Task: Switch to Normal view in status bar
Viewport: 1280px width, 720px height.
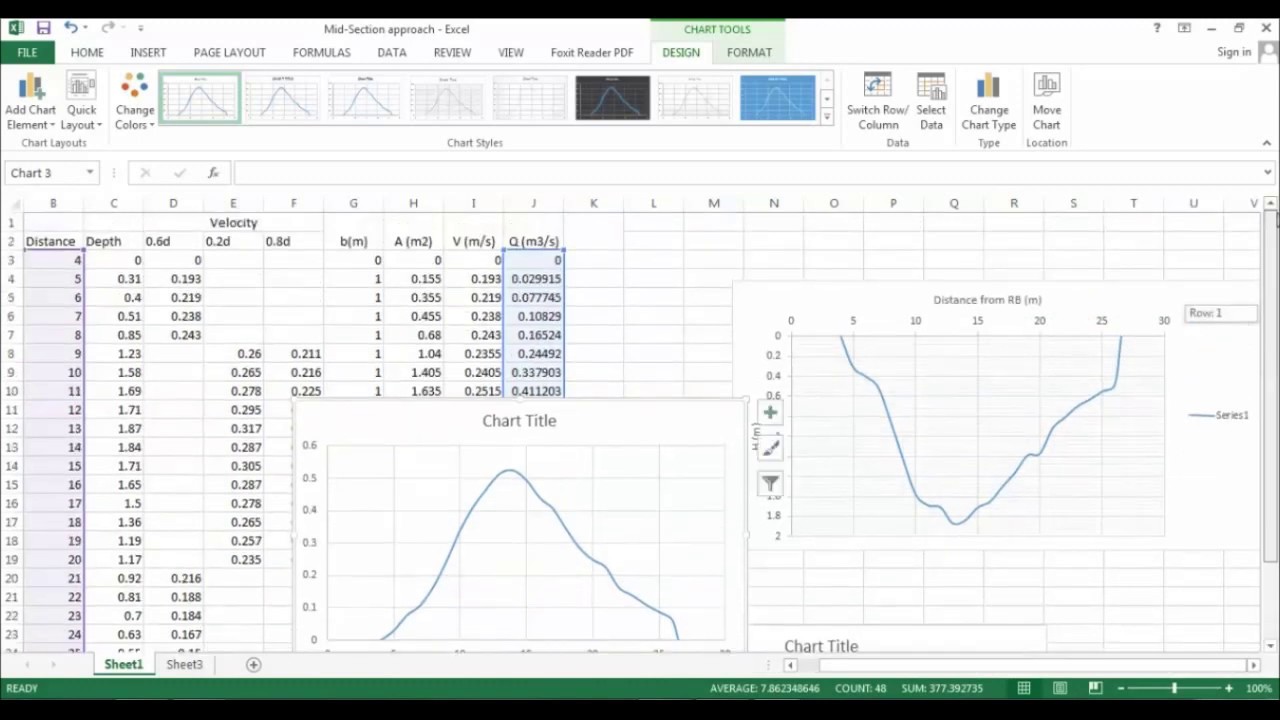Action: pyautogui.click(x=1024, y=688)
